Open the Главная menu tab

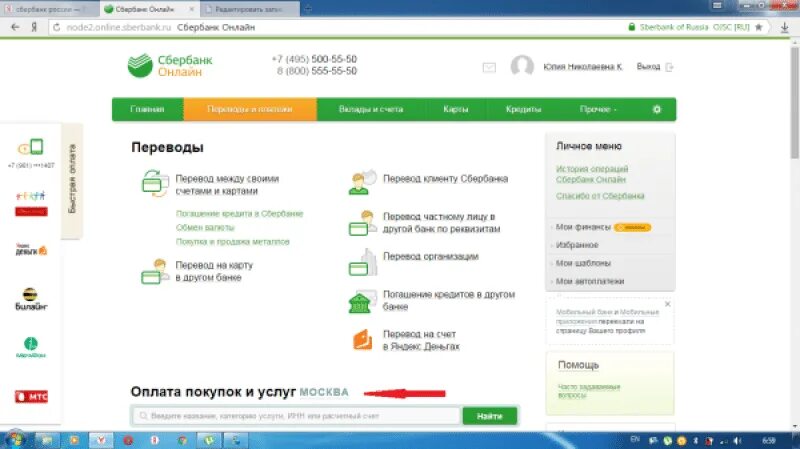tap(147, 109)
